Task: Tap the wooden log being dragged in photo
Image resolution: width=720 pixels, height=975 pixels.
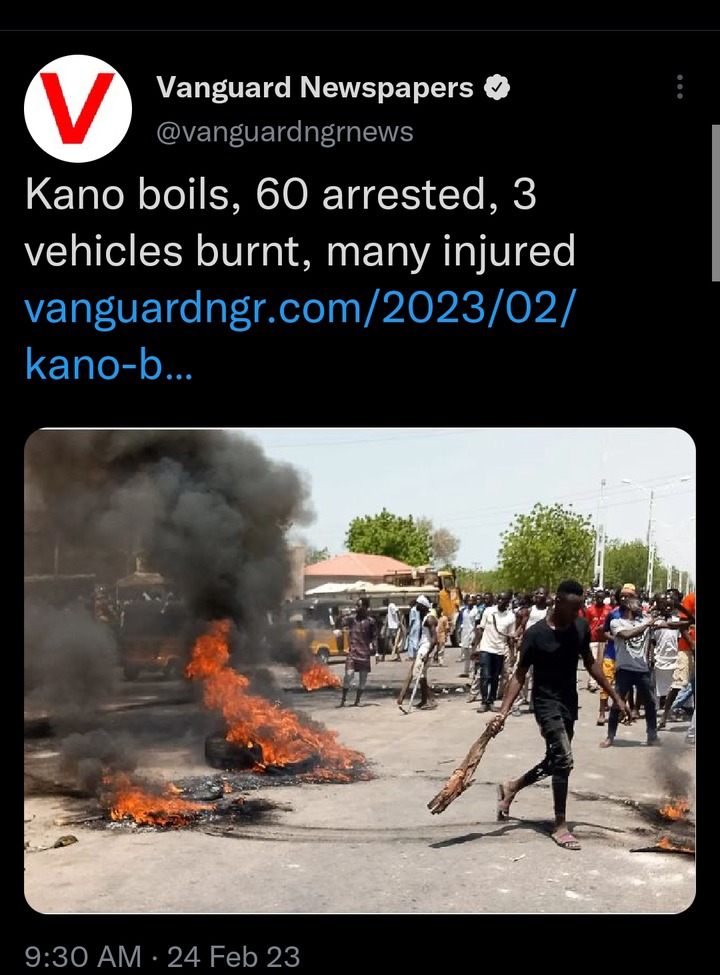Action: (x=464, y=766)
